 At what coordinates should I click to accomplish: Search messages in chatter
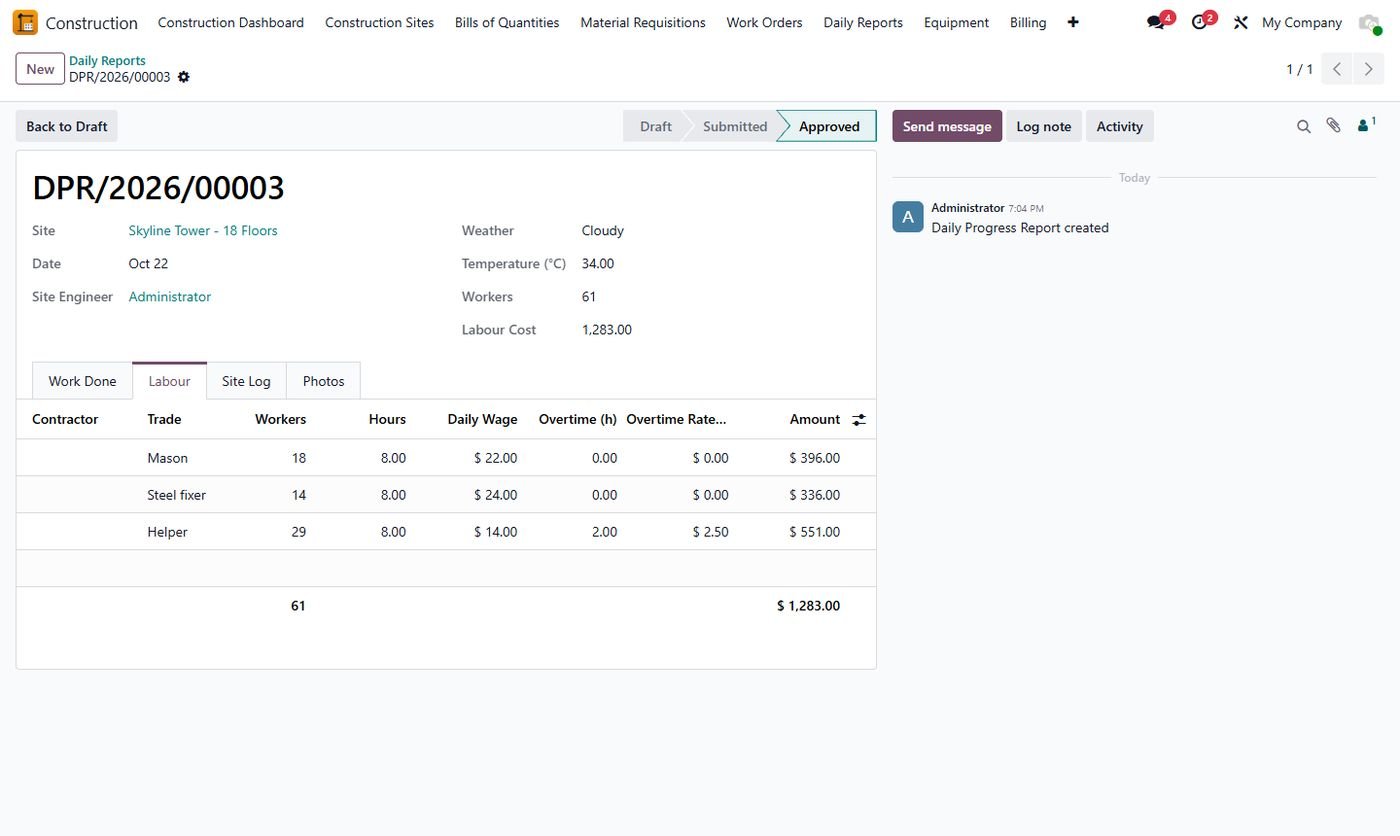pyautogui.click(x=1303, y=126)
